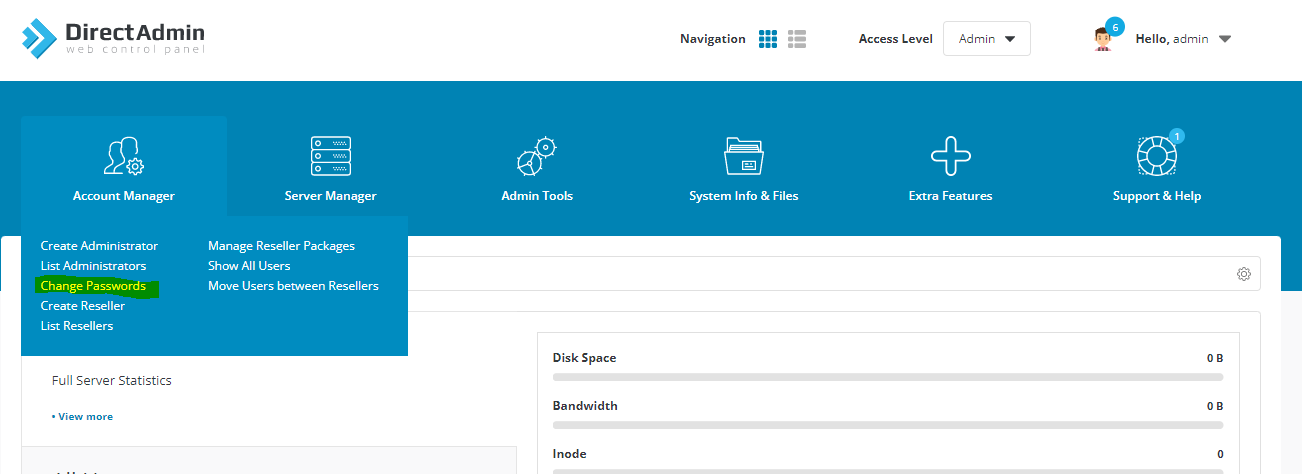Open the Extra Features plus icon

pos(950,158)
